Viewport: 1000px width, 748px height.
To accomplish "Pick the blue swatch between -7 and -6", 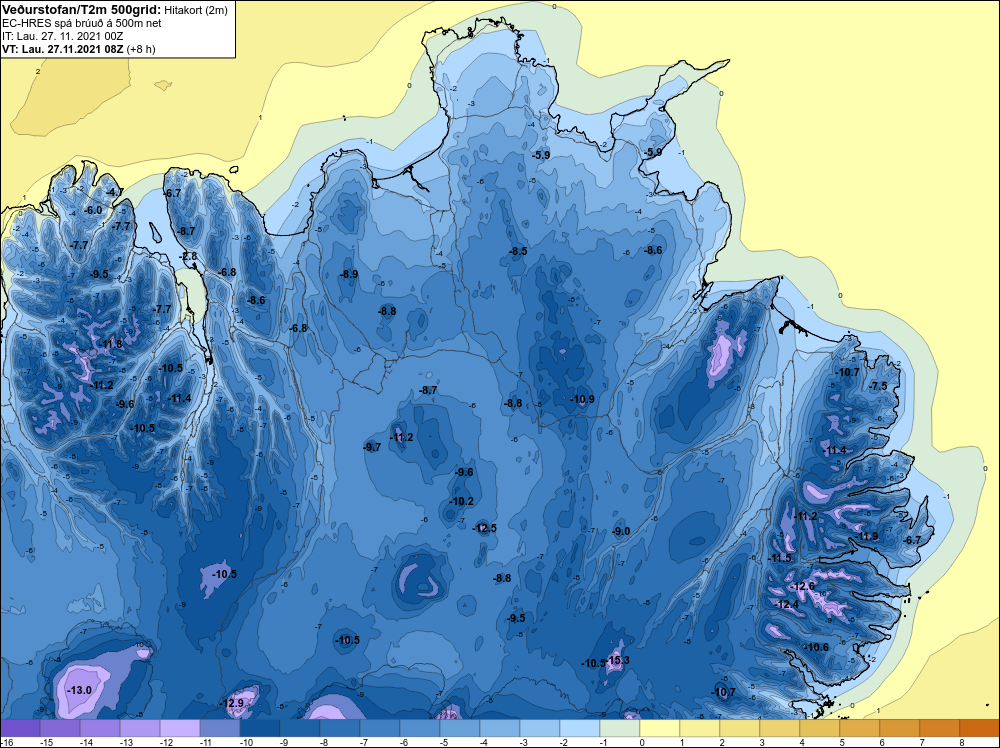I will pyautogui.click(x=380, y=728).
